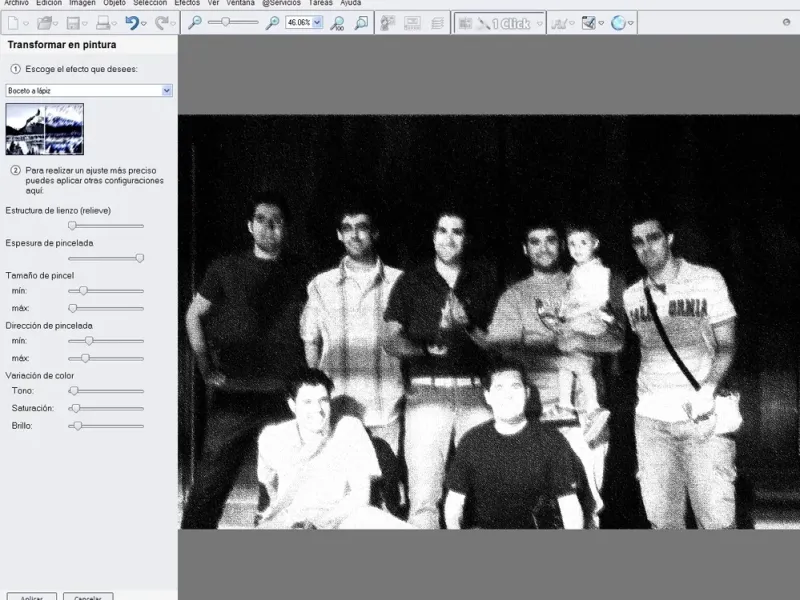Click the blue Undo arrow
800x600 pixels.
(x=132, y=23)
